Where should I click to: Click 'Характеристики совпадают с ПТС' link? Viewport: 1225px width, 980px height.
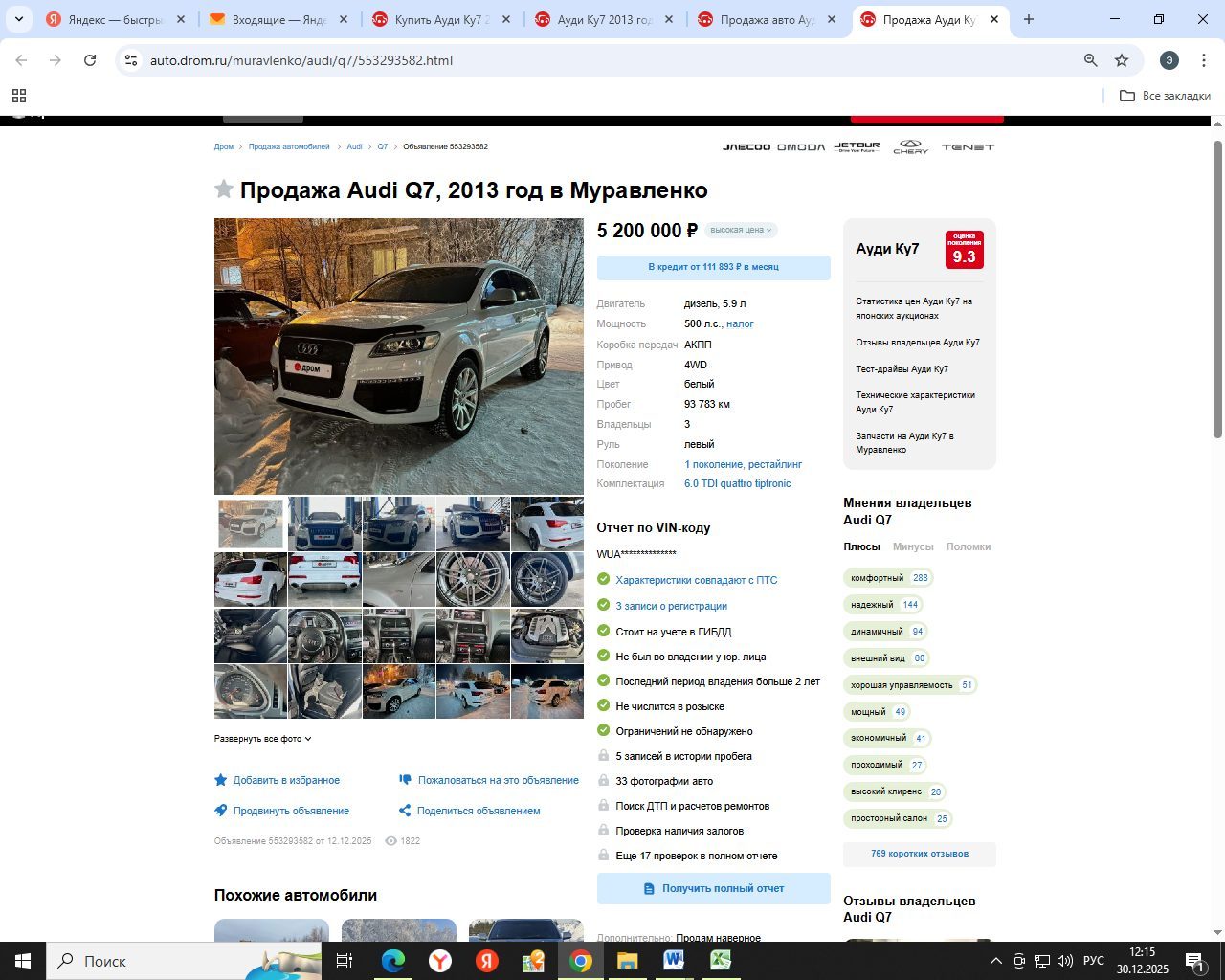[697, 580]
